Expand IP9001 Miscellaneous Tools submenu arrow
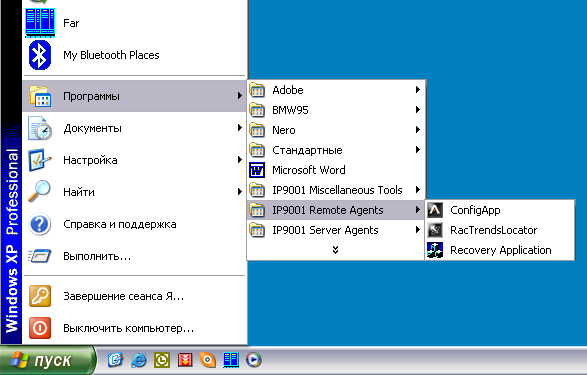 tap(418, 190)
